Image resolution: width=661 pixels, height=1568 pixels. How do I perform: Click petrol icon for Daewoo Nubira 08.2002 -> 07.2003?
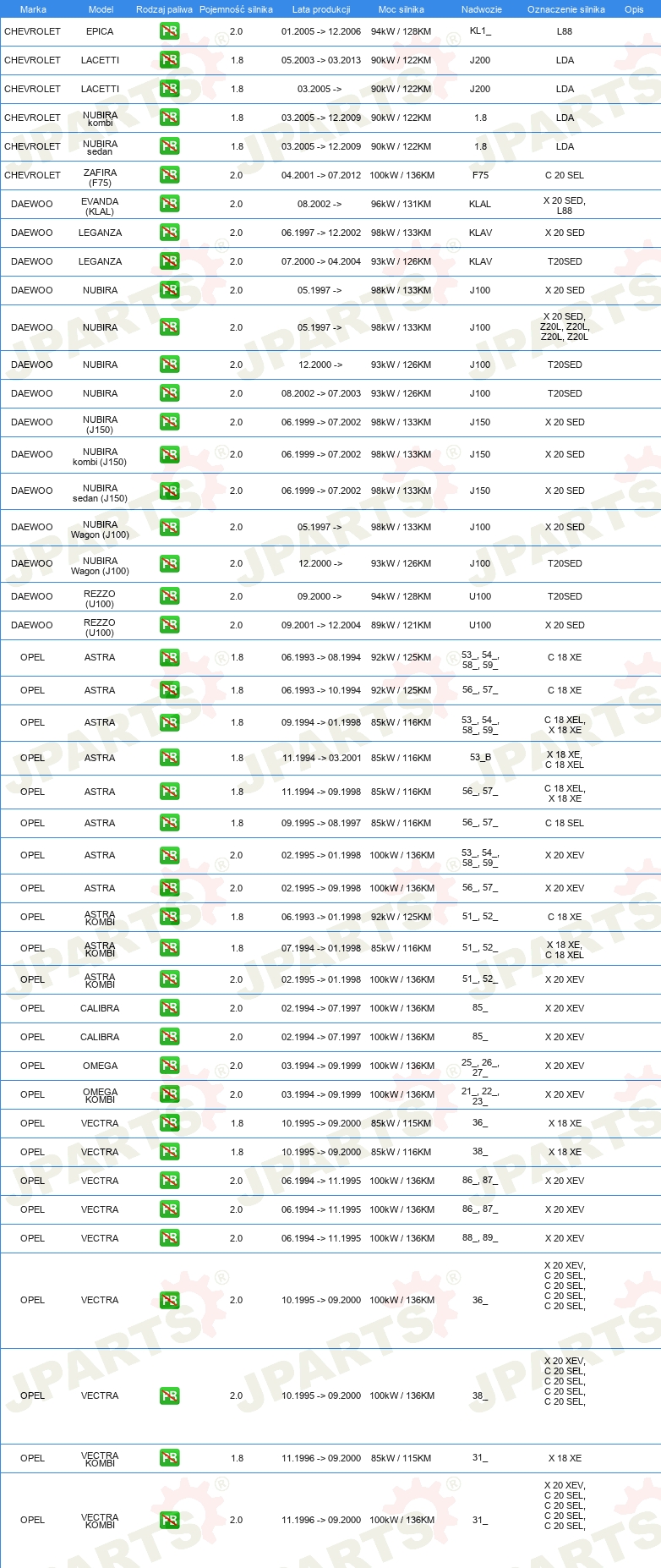(169, 393)
